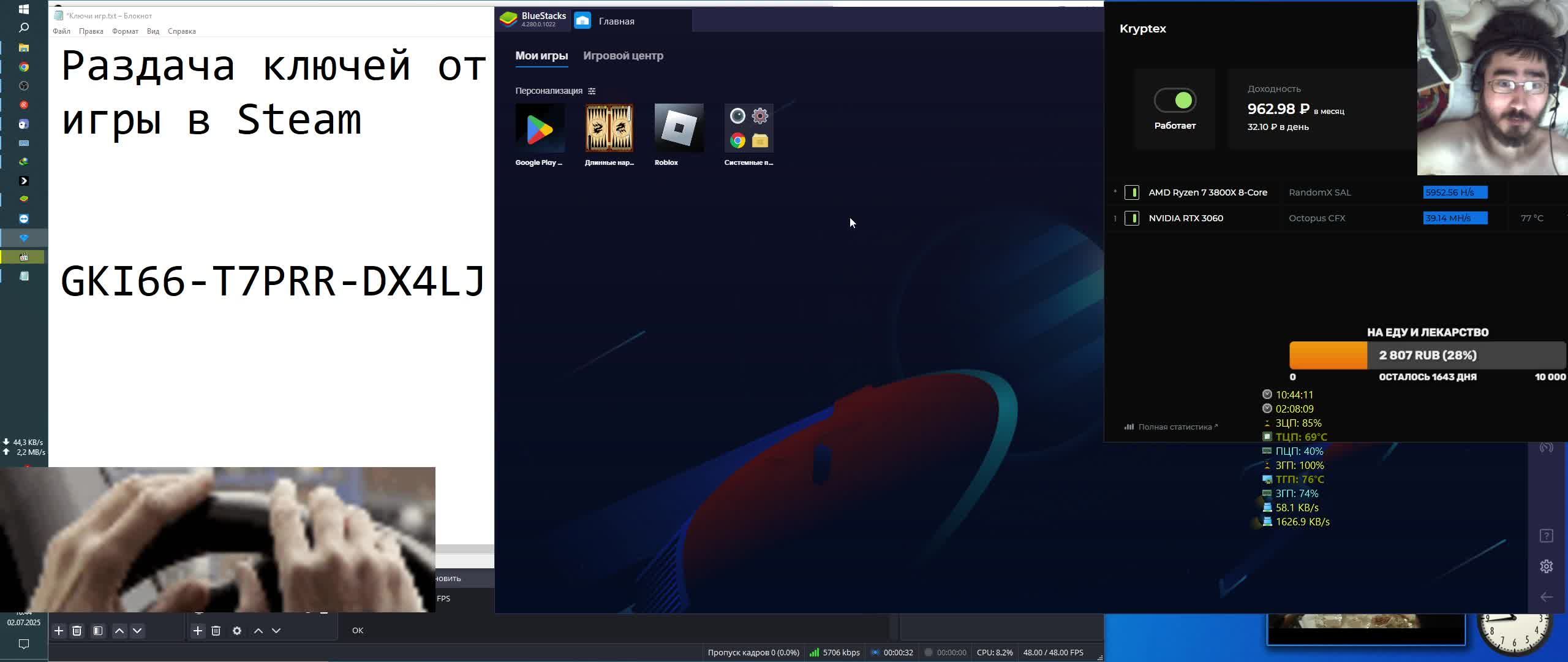Open the system apps folder tile
This screenshot has width=1568, height=662.
748,128
